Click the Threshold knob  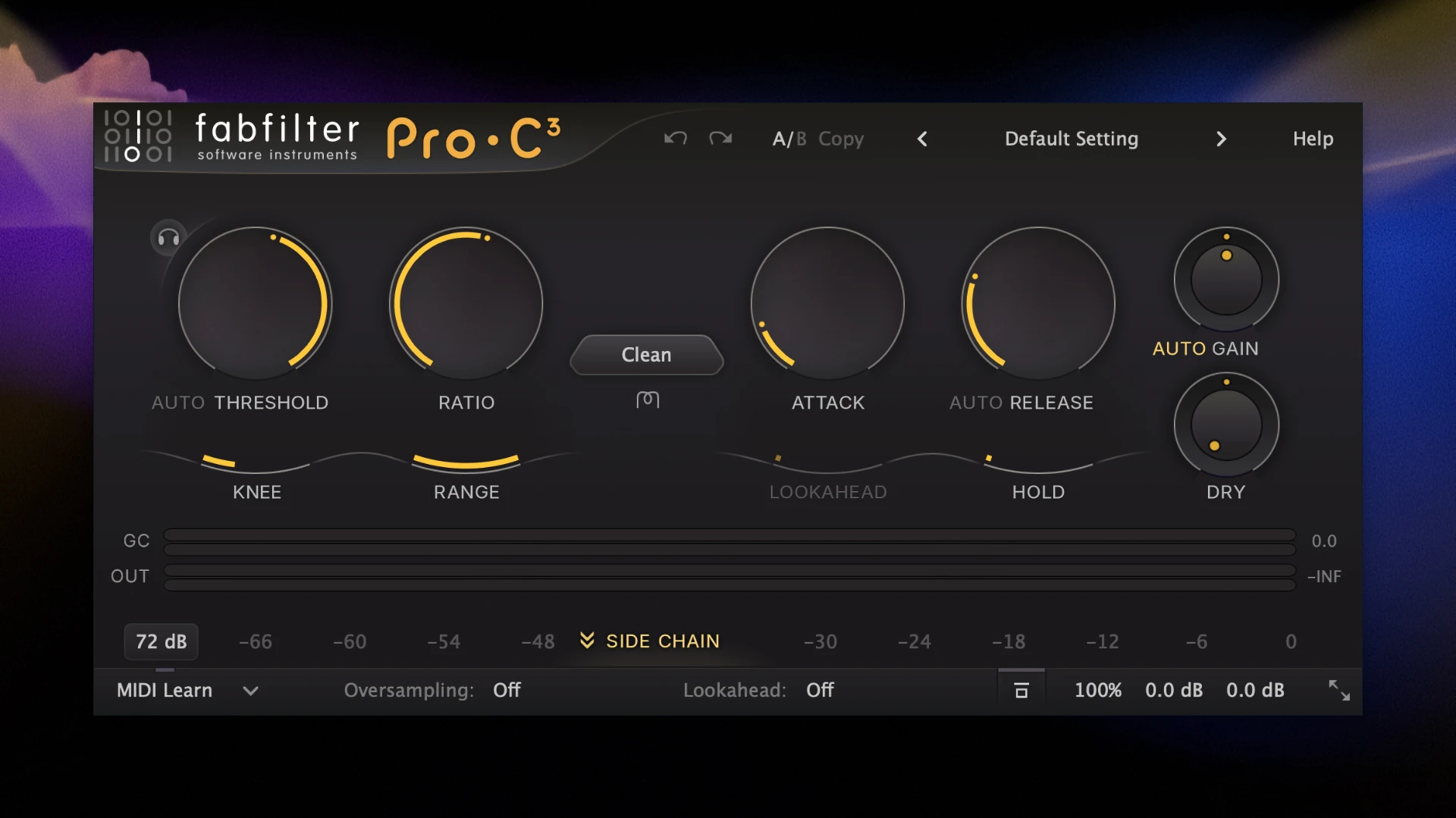(255, 303)
